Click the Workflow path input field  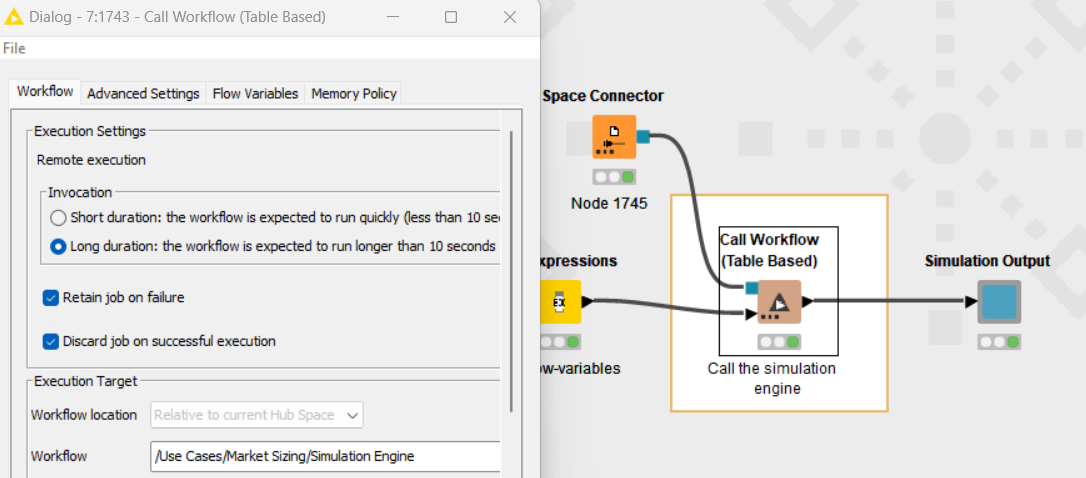[324, 456]
